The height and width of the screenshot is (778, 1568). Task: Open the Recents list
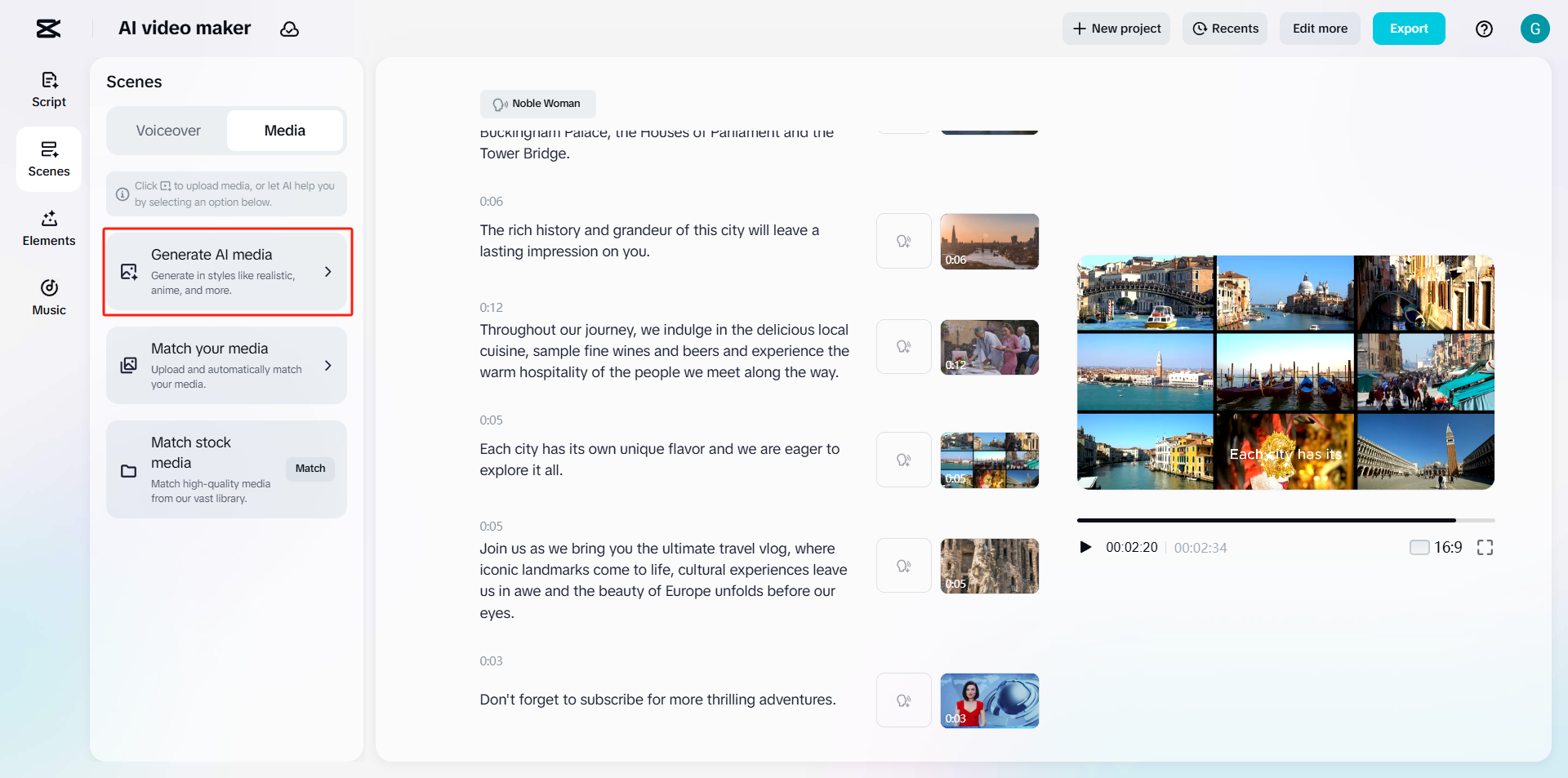point(1225,29)
